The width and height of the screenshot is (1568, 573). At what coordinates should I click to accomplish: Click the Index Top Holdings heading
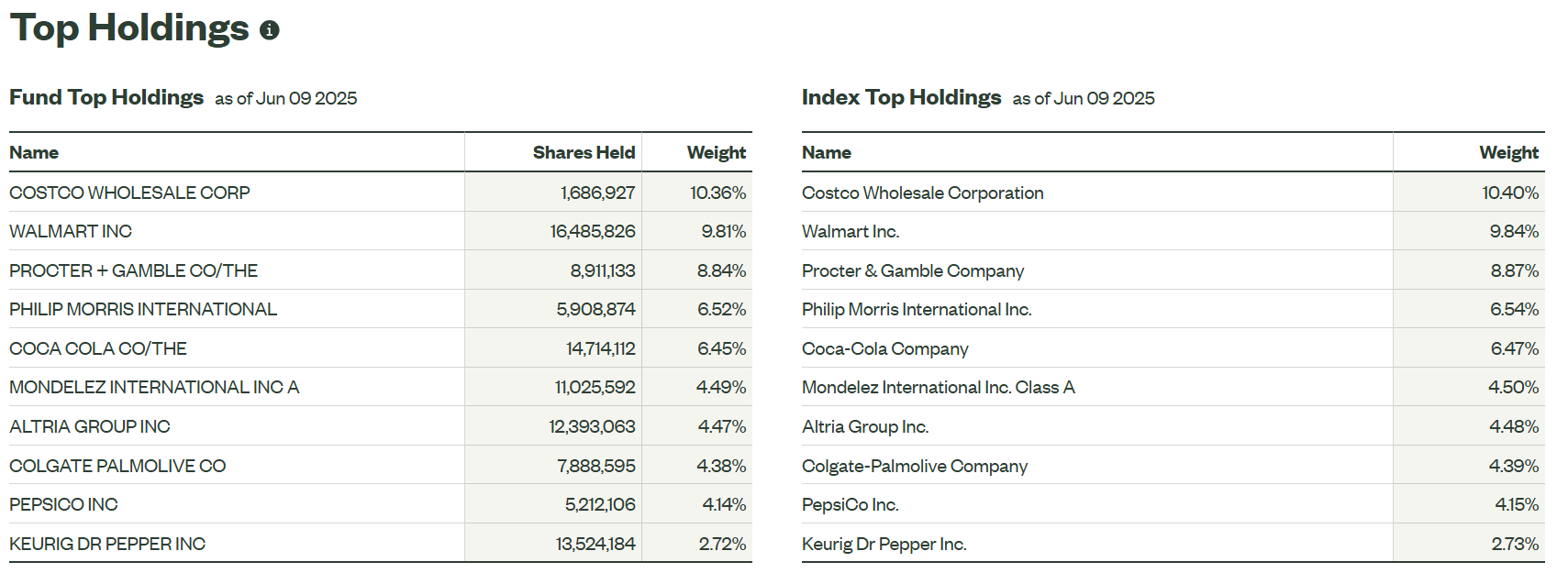(x=901, y=97)
